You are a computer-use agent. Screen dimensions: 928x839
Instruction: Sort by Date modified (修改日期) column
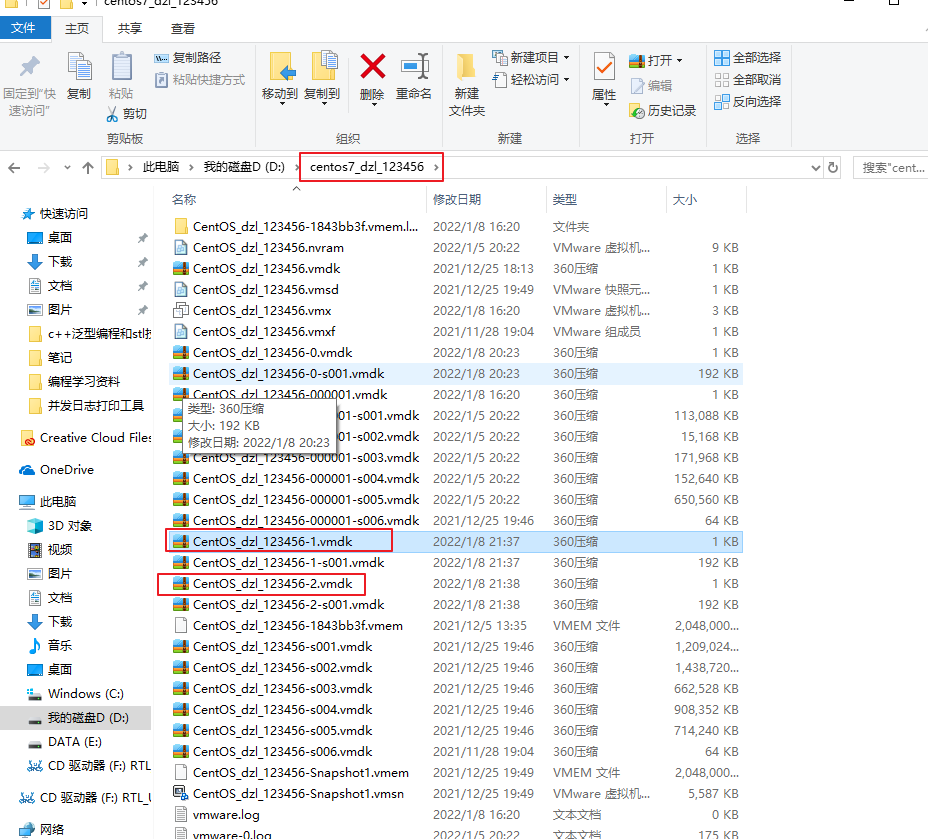[x=457, y=200]
